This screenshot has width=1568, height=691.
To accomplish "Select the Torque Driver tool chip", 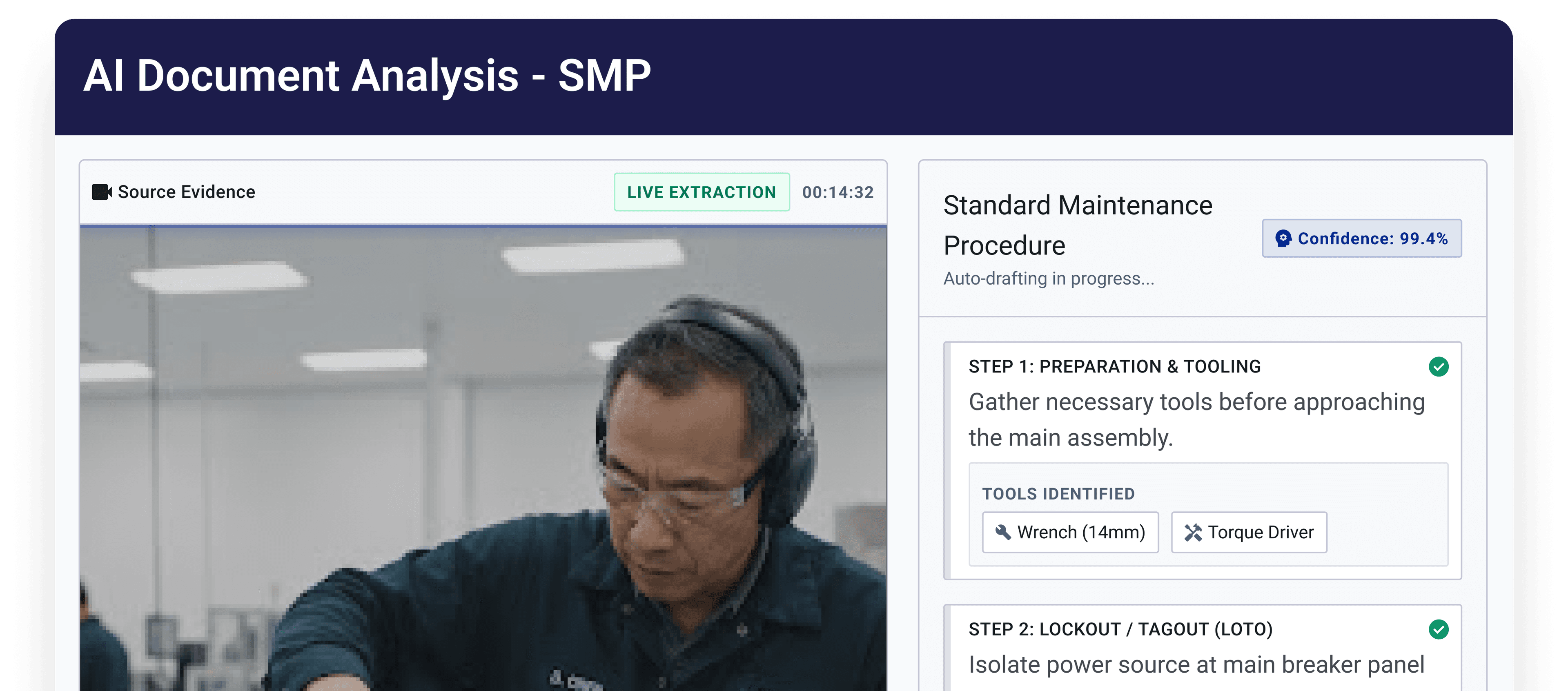I will point(1249,532).
